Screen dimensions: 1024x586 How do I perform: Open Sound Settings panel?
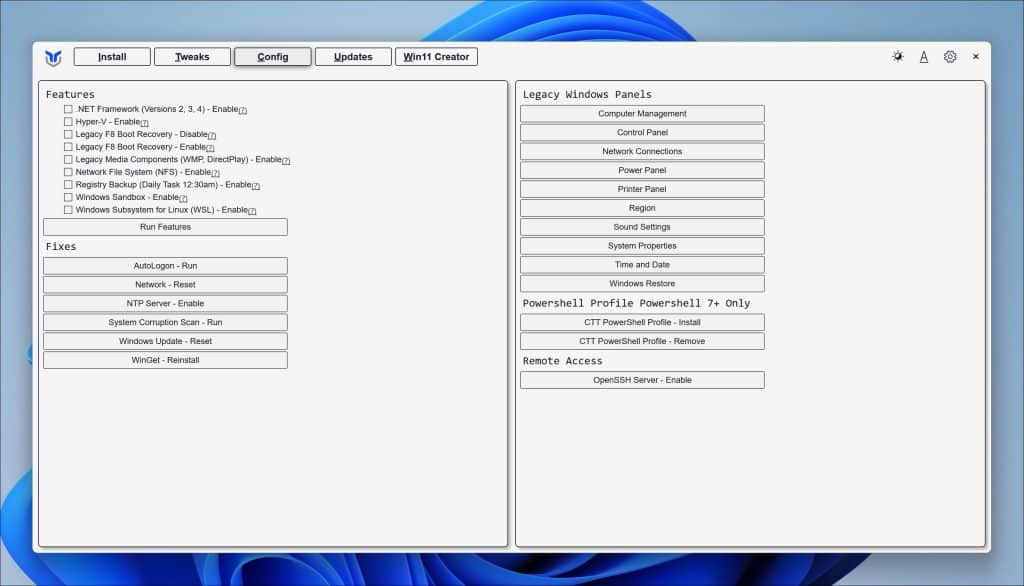point(642,227)
